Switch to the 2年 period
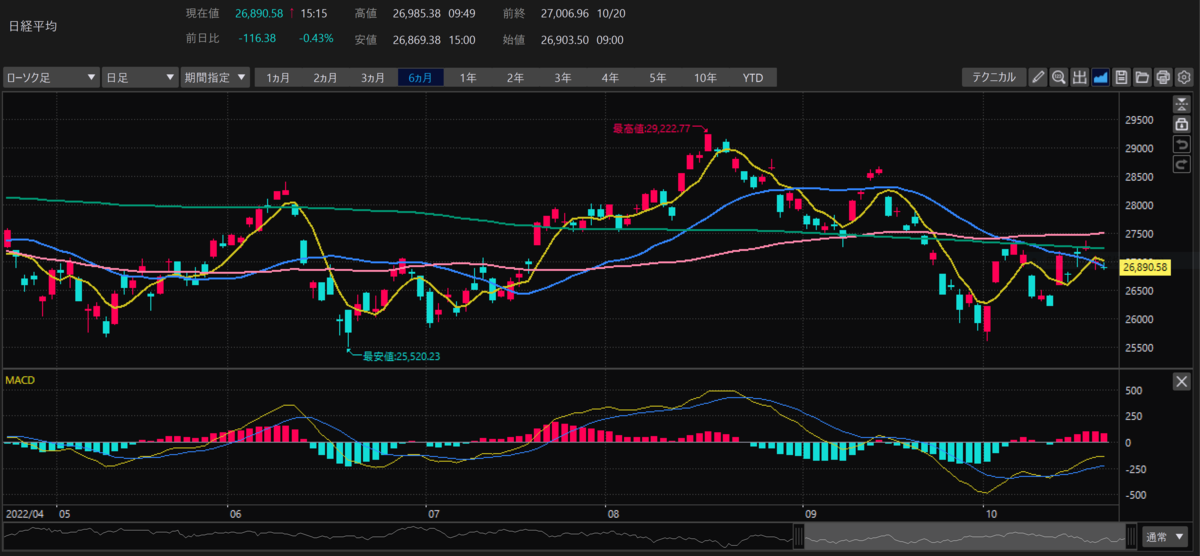Screen dimensions: 1200x556 coord(514,77)
